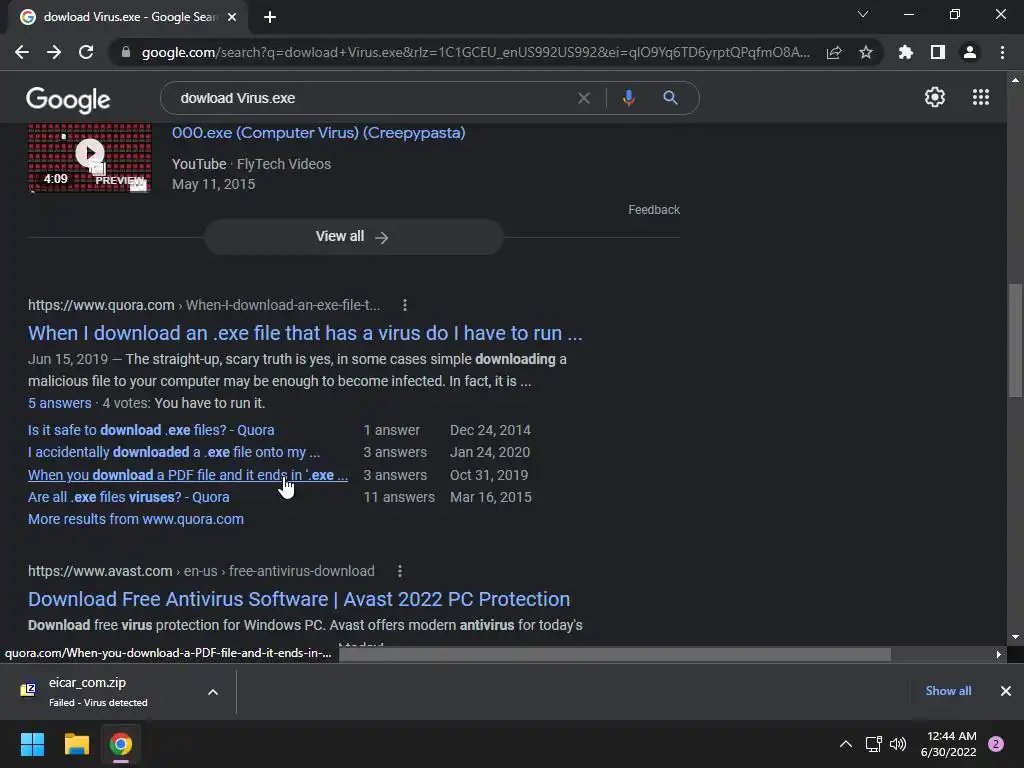Open 'More results from www.quora.com'
The width and height of the screenshot is (1024, 768).
[136, 519]
